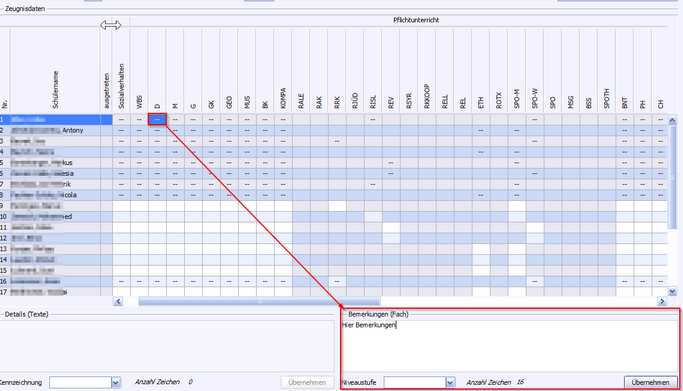Click the horizontal scrollbar thumb
The height and width of the screenshot is (391, 683).
260,301
